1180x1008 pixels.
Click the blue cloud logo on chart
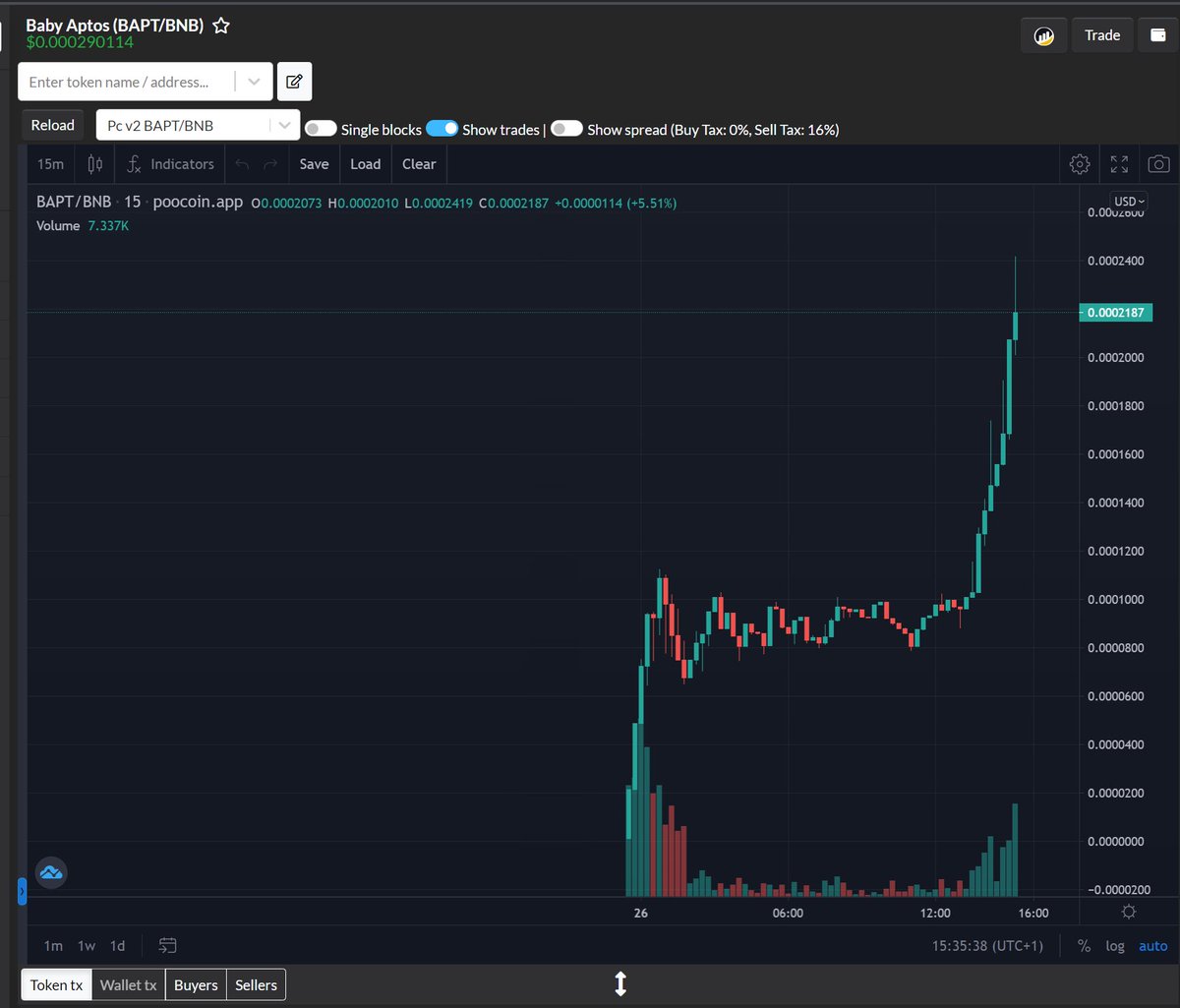tap(51, 872)
